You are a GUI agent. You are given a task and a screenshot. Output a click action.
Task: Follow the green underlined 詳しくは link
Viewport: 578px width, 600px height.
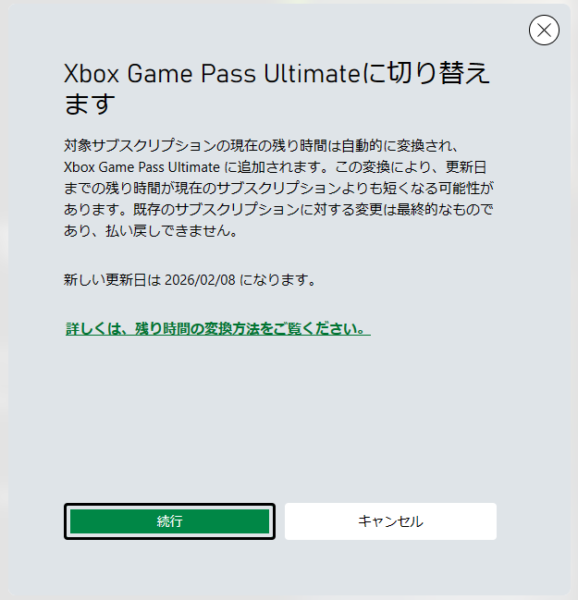tap(218, 329)
